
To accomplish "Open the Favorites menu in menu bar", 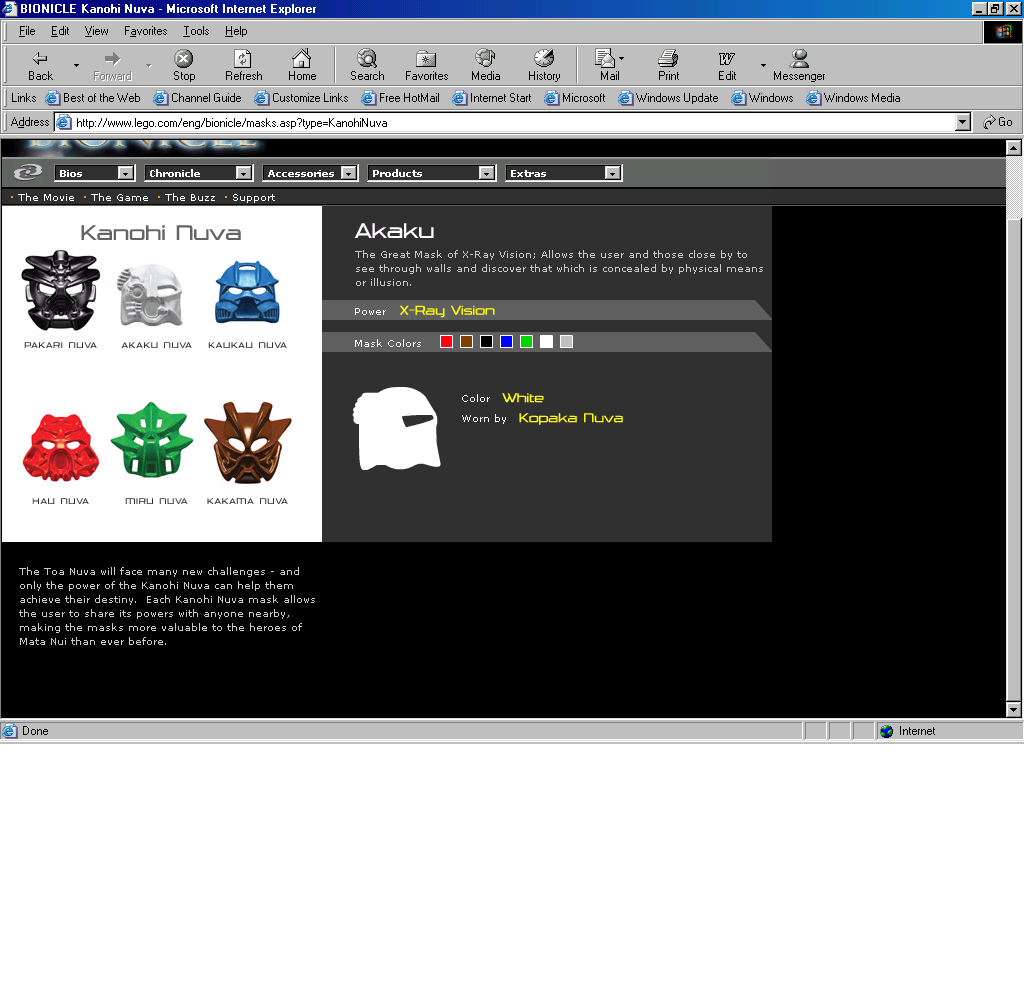I will [x=146, y=31].
